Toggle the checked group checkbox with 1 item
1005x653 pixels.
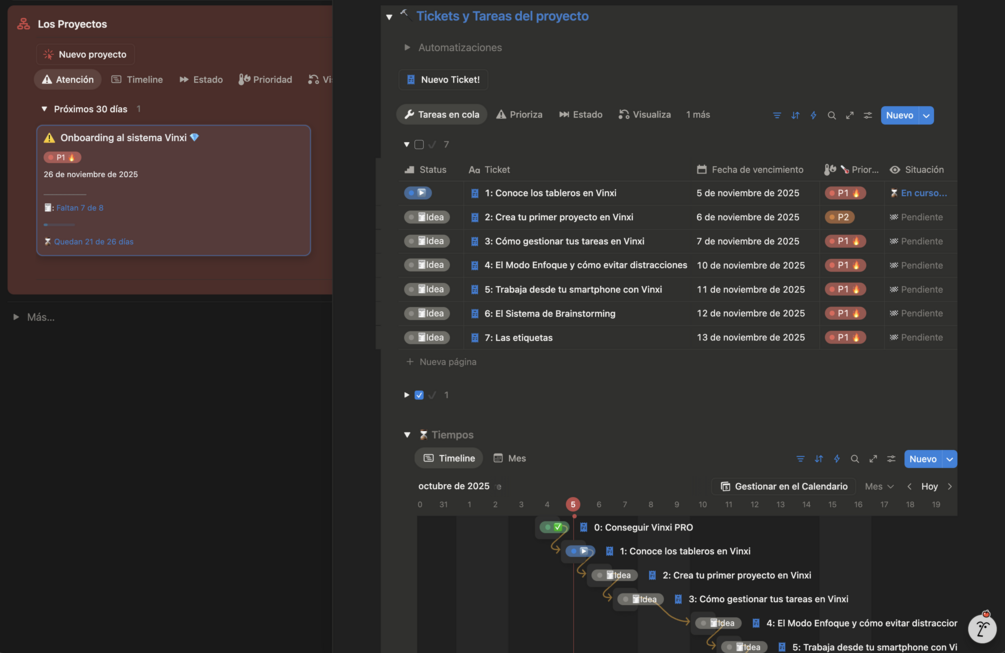tap(419, 395)
